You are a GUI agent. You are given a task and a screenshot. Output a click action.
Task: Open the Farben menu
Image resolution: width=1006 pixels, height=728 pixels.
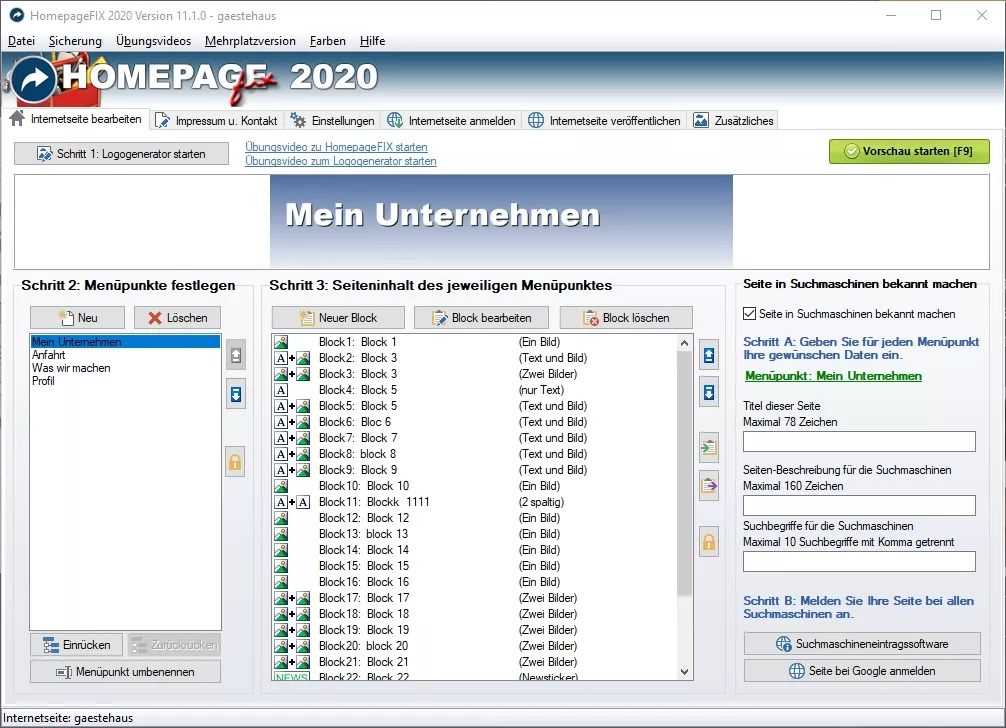click(x=327, y=41)
